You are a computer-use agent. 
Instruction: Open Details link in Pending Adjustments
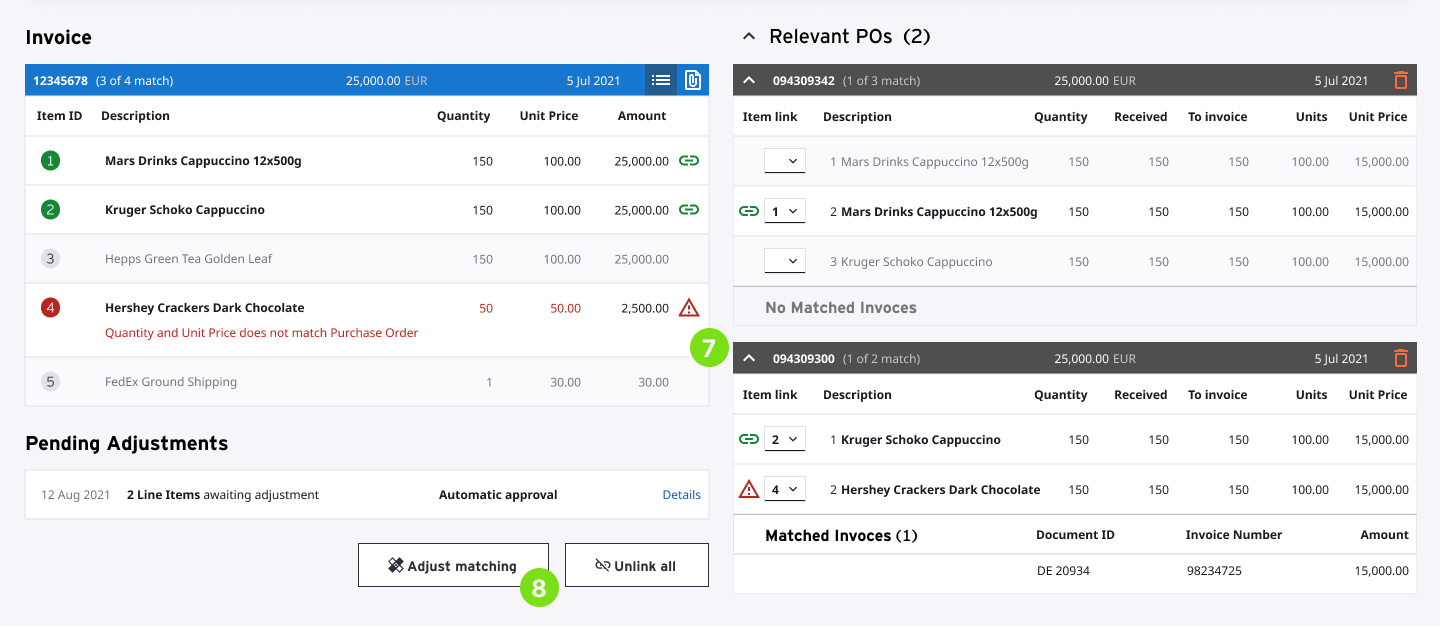click(681, 495)
